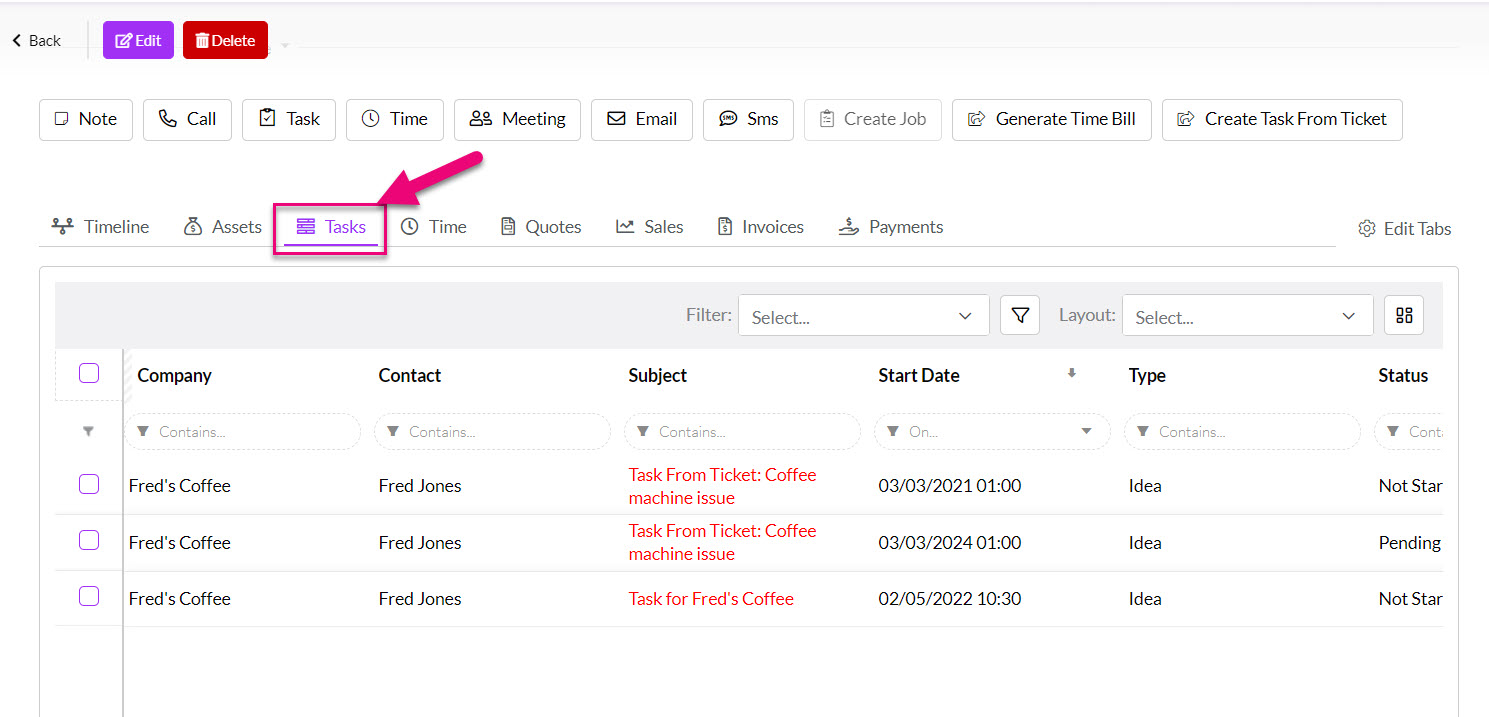This screenshot has height=717, width=1489.
Task: Click the Time action button
Action: (x=395, y=119)
